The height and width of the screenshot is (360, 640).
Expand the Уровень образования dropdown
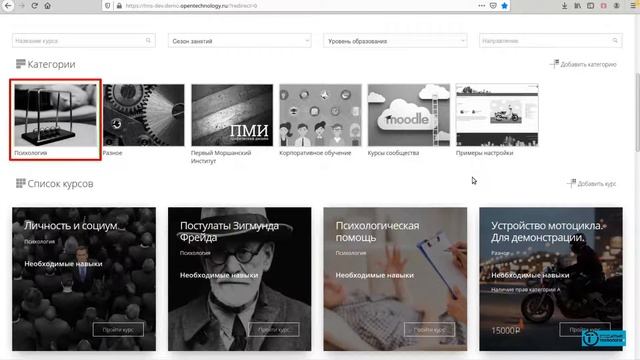[395, 40]
